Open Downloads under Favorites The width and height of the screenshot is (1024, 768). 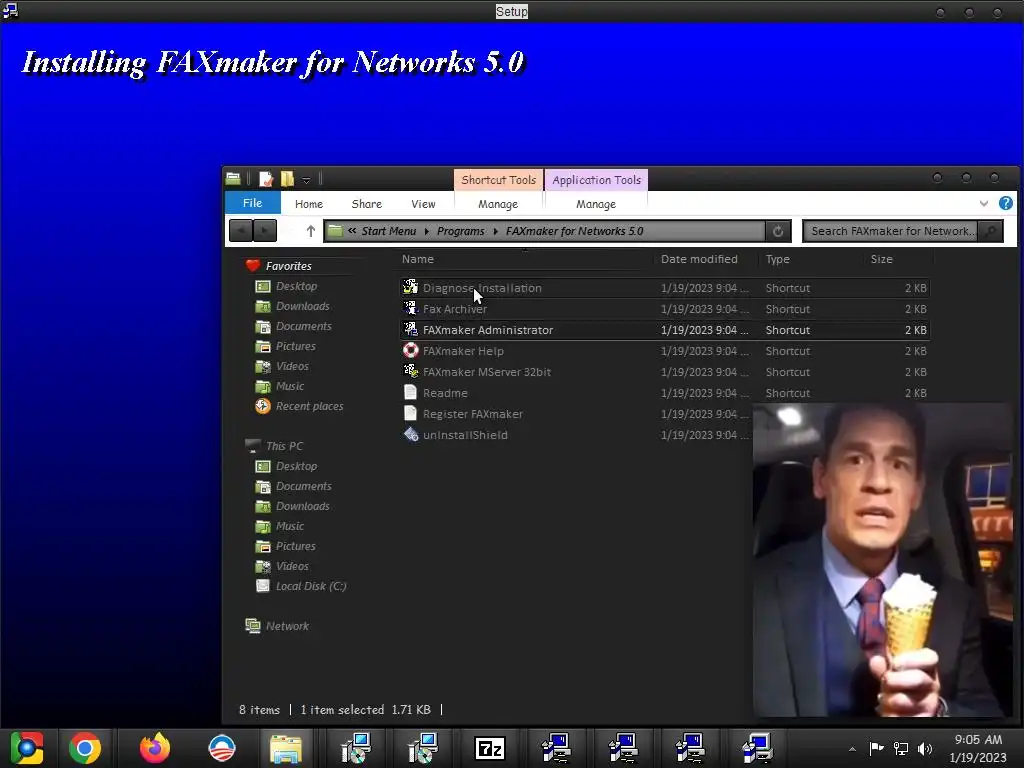pyautogui.click(x=302, y=306)
